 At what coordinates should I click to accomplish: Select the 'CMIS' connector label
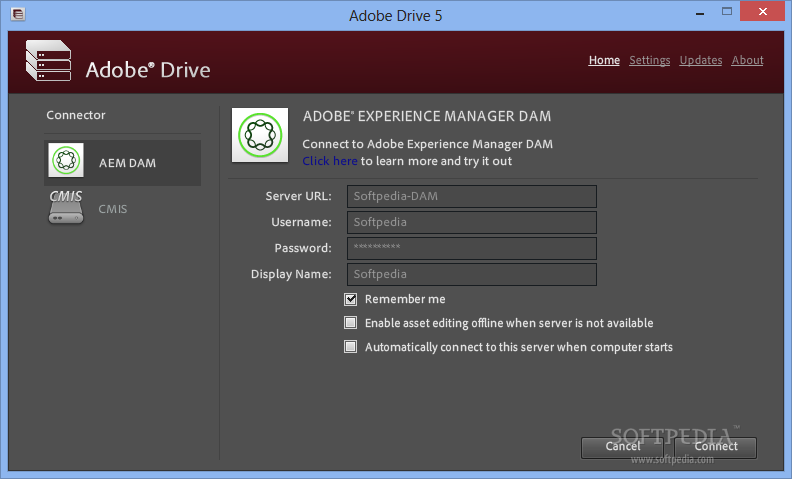pyautogui.click(x=113, y=209)
